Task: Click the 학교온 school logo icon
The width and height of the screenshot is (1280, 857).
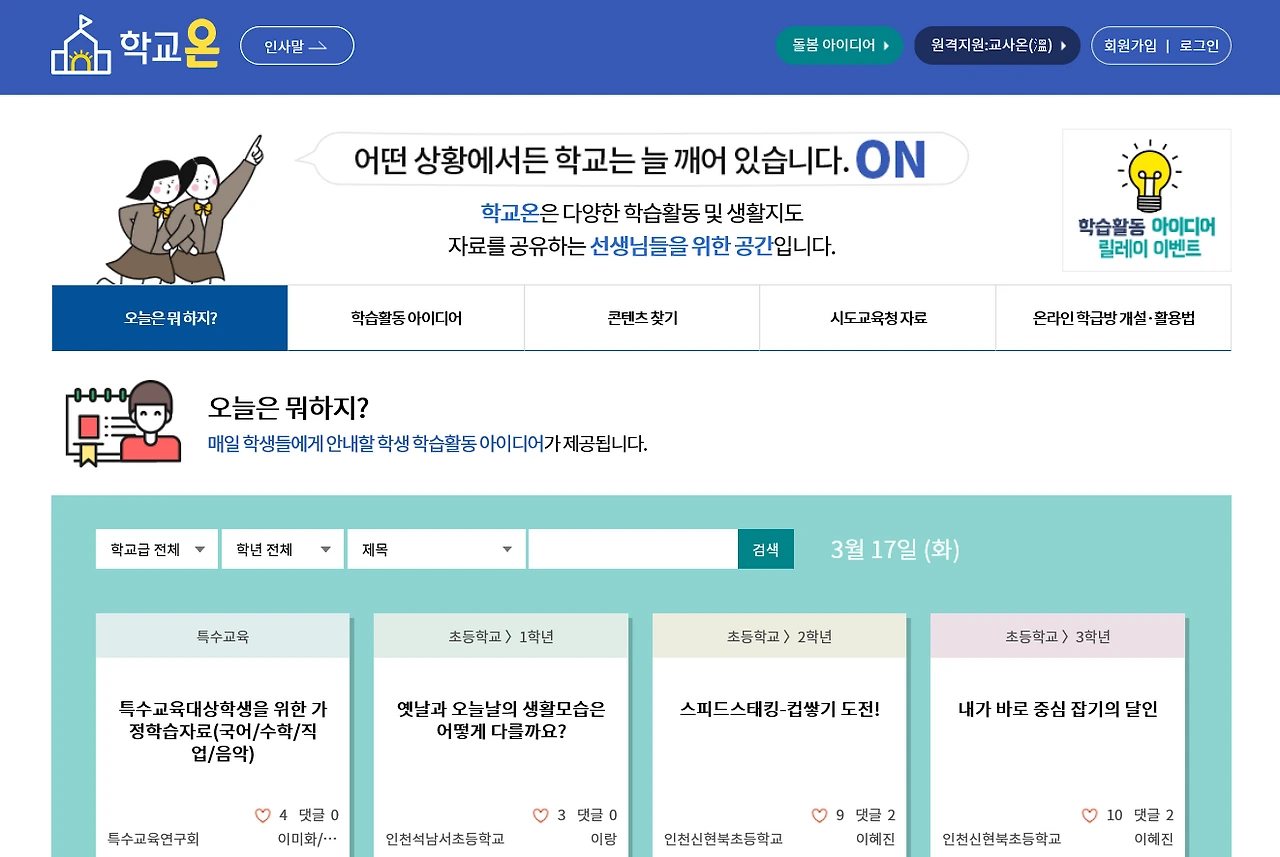Action: point(80,44)
